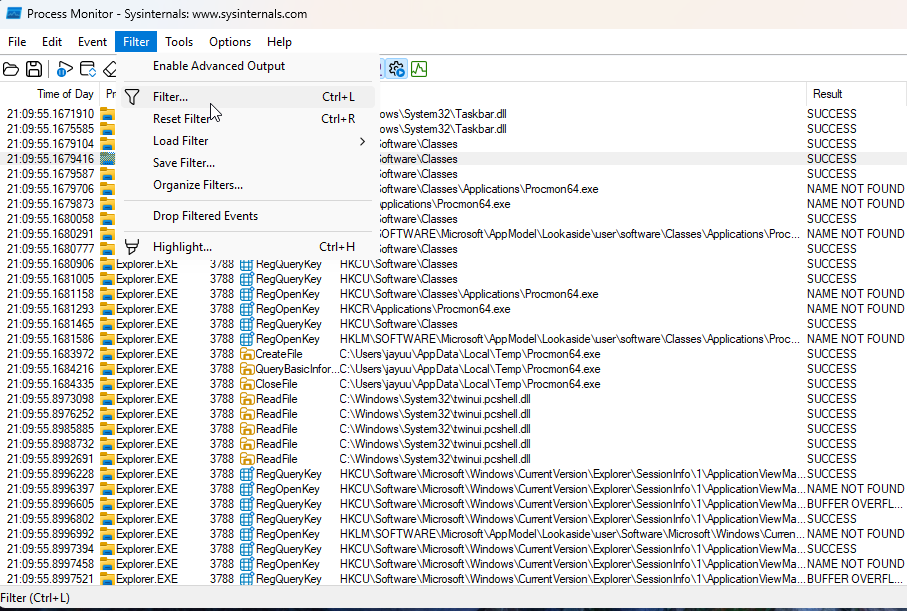907x611 pixels.
Task: Click the Result column header
Action: tap(856, 94)
